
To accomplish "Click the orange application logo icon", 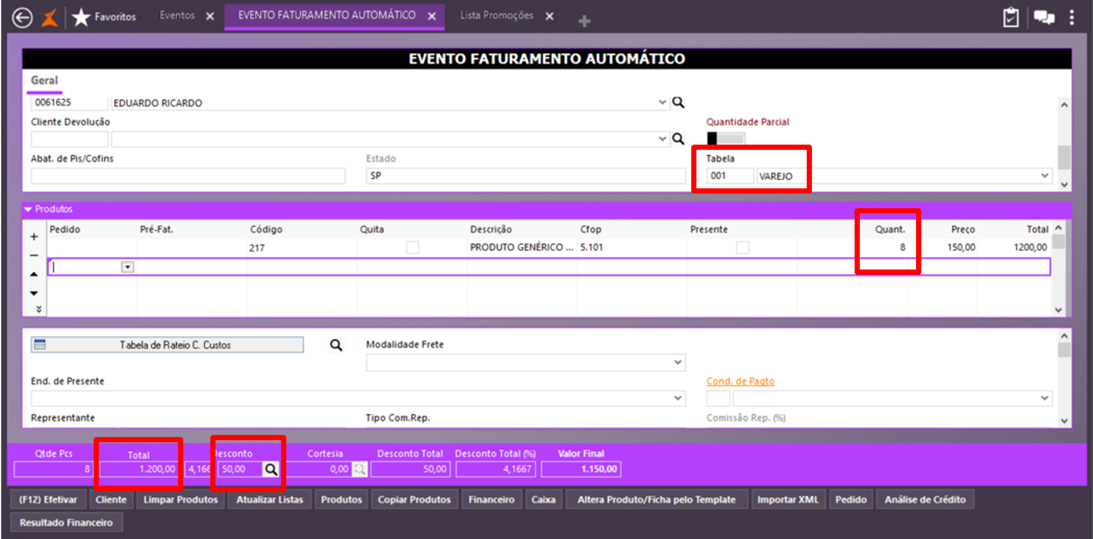I will [49, 18].
